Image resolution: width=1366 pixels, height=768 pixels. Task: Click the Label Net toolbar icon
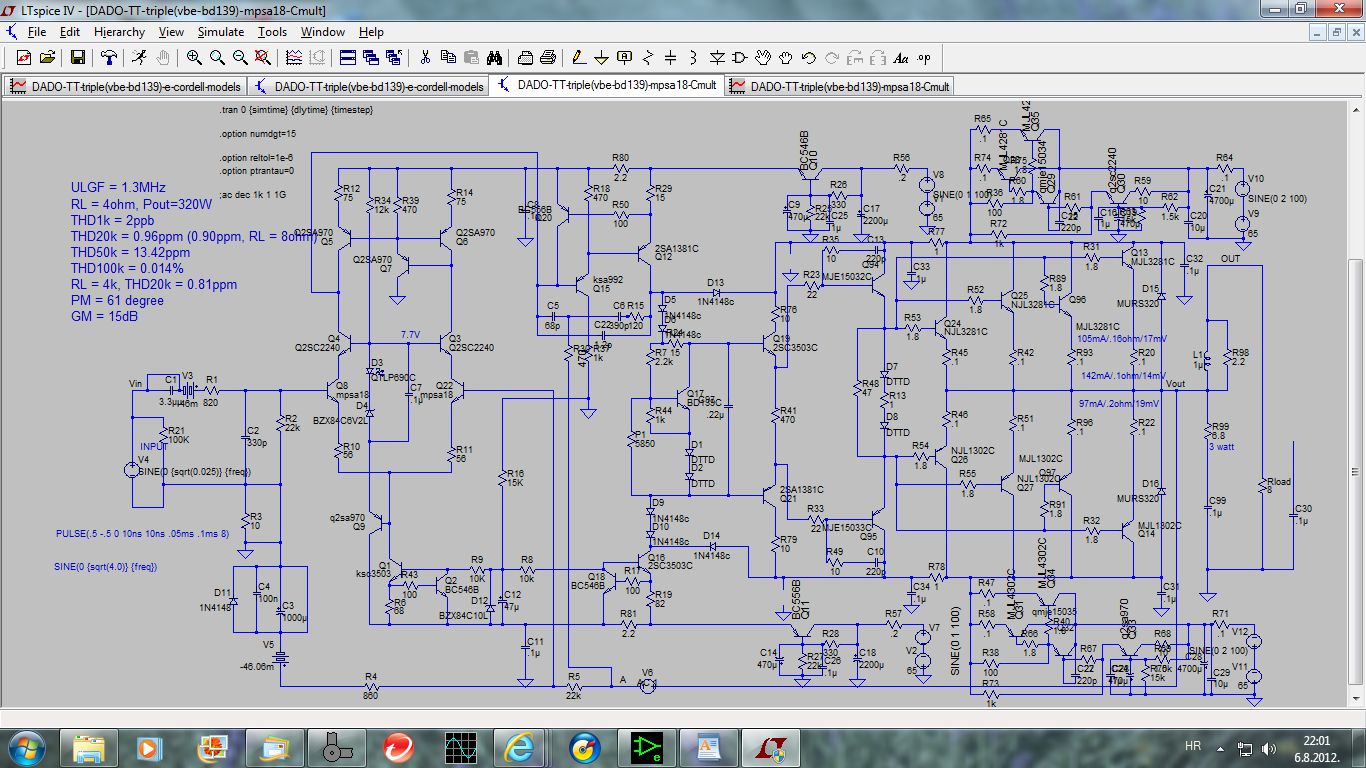click(x=625, y=57)
